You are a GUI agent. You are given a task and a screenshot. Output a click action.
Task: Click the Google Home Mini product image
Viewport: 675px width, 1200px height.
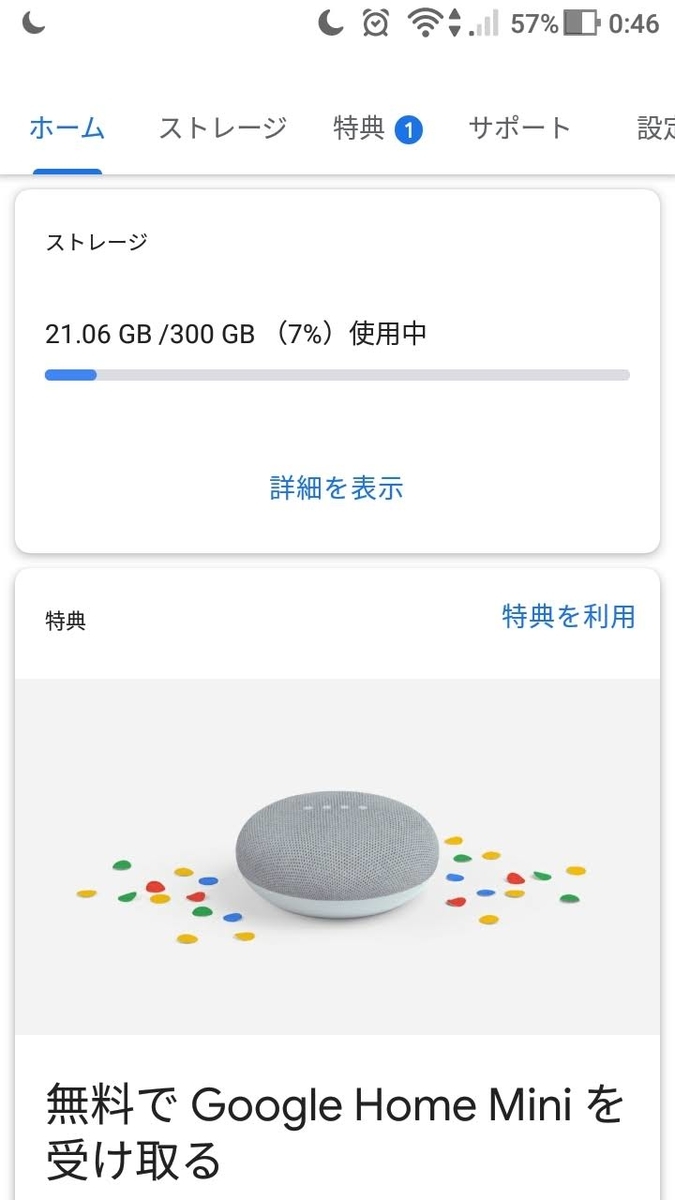pos(337,855)
